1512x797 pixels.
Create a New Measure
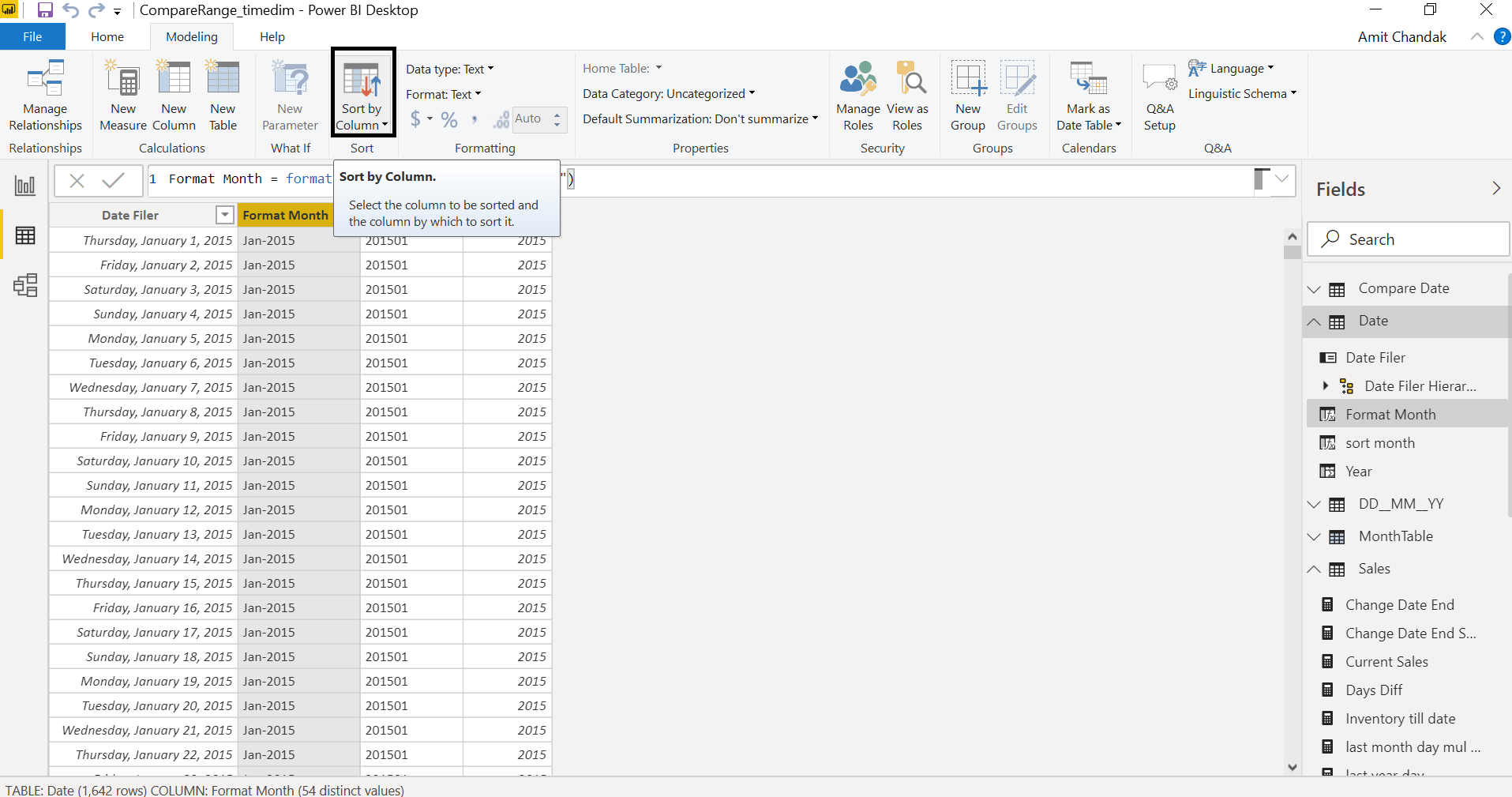[x=123, y=95]
